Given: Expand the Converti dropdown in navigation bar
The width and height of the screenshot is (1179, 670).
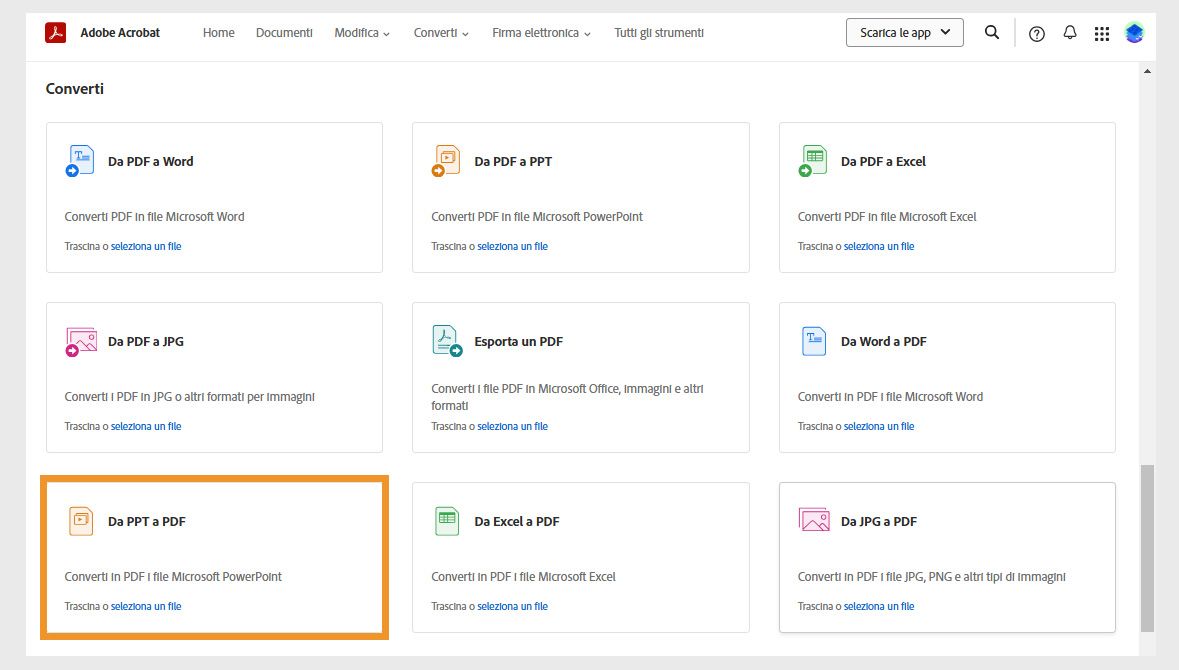Looking at the screenshot, I should point(441,33).
